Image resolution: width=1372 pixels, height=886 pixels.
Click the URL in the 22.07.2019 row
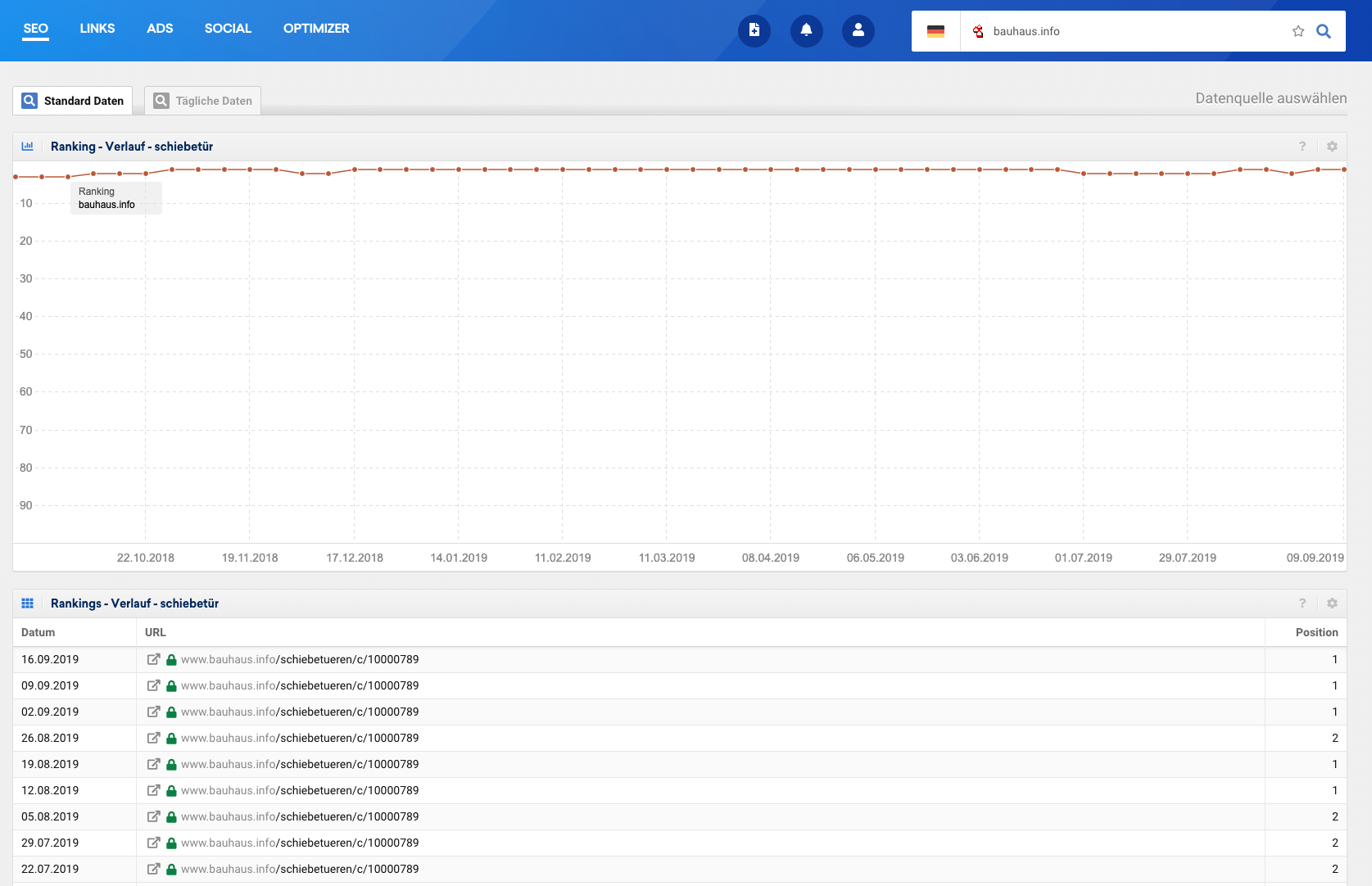click(x=300, y=869)
